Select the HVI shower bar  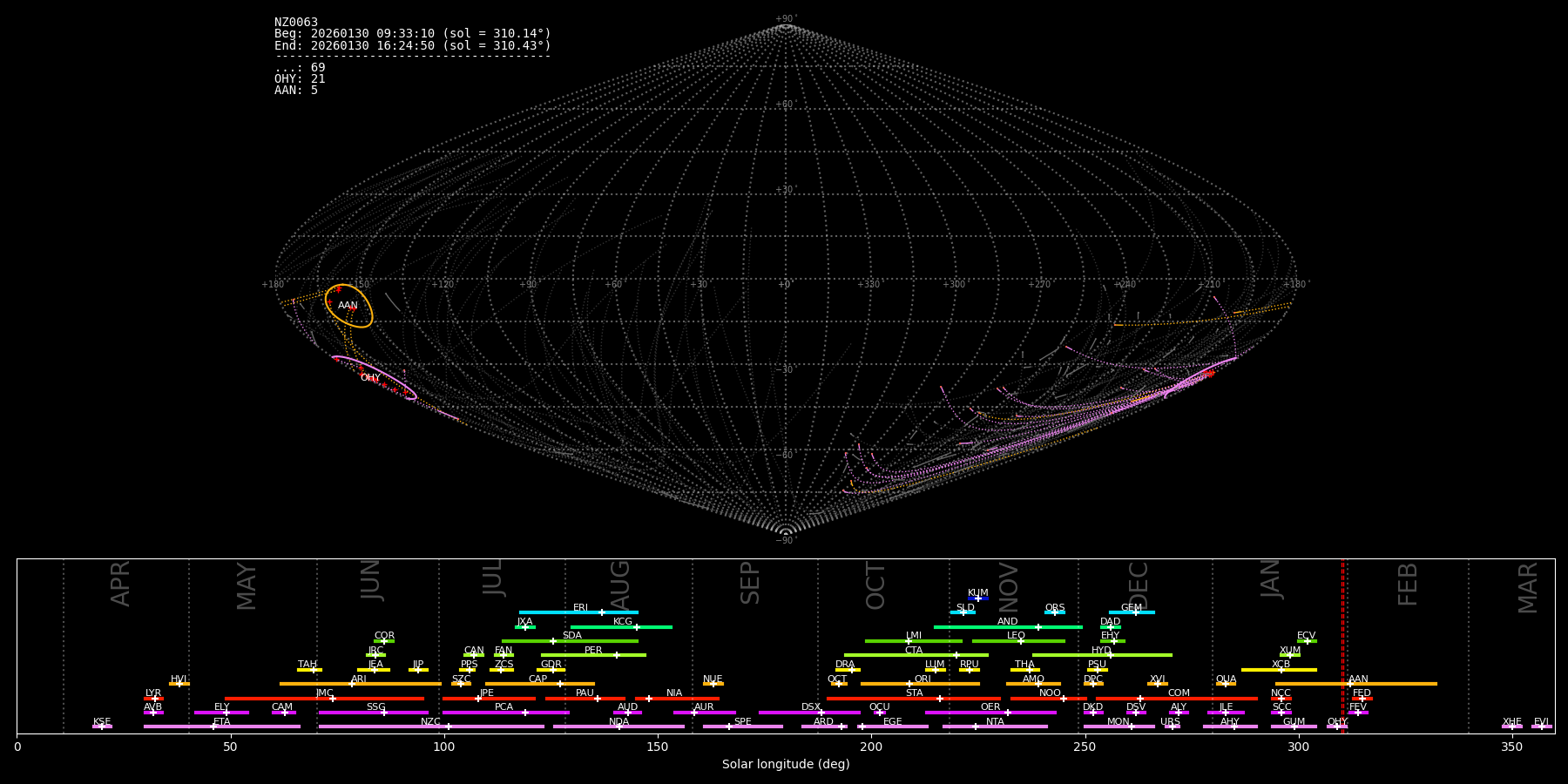click(179, 684)
